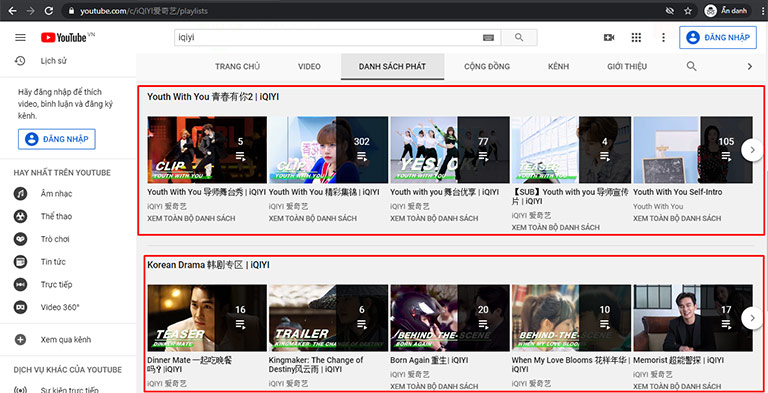Open the Youth with you 舞台优享 thumbnail
The height and width of the screenshot is (393, 768).
pos(450,149)
